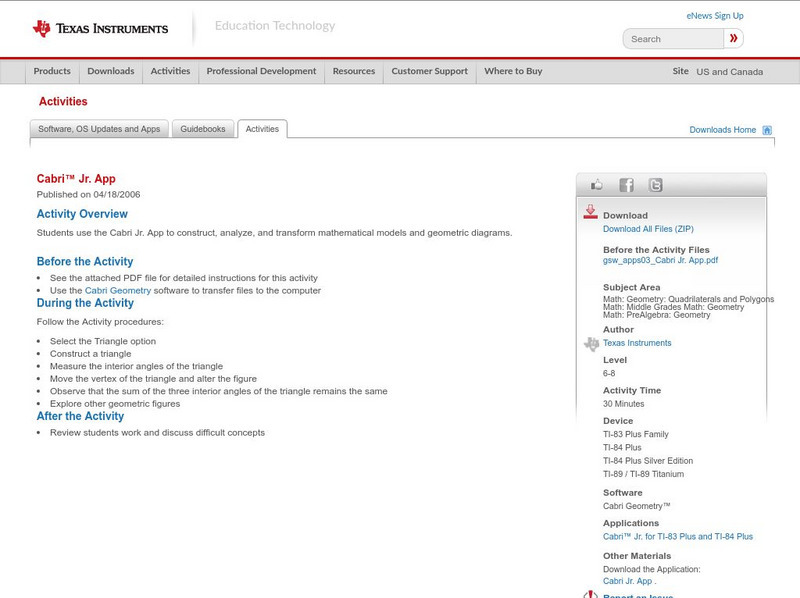The image size is (800, 598).
Task: Go to Where to Buy page
Action: point(513,71)
